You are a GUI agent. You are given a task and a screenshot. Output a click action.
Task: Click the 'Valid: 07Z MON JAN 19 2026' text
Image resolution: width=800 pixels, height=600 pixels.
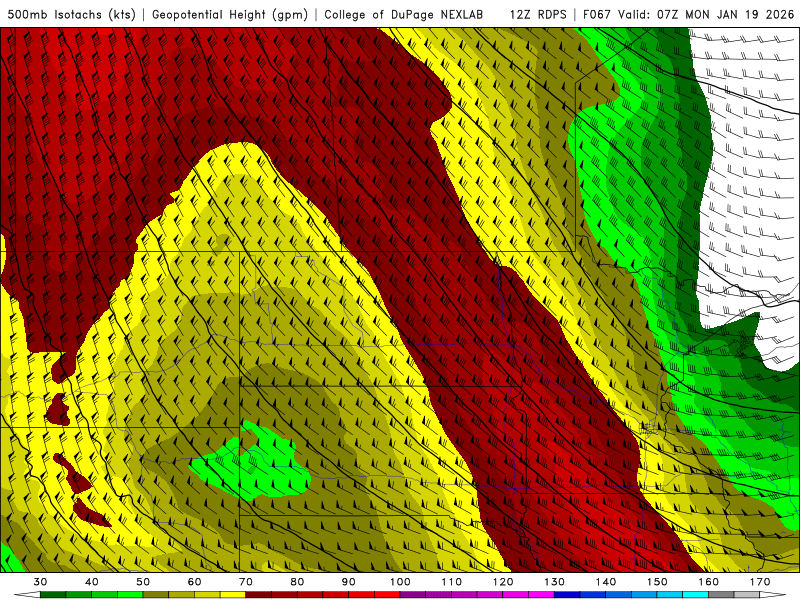coord(706,14)
